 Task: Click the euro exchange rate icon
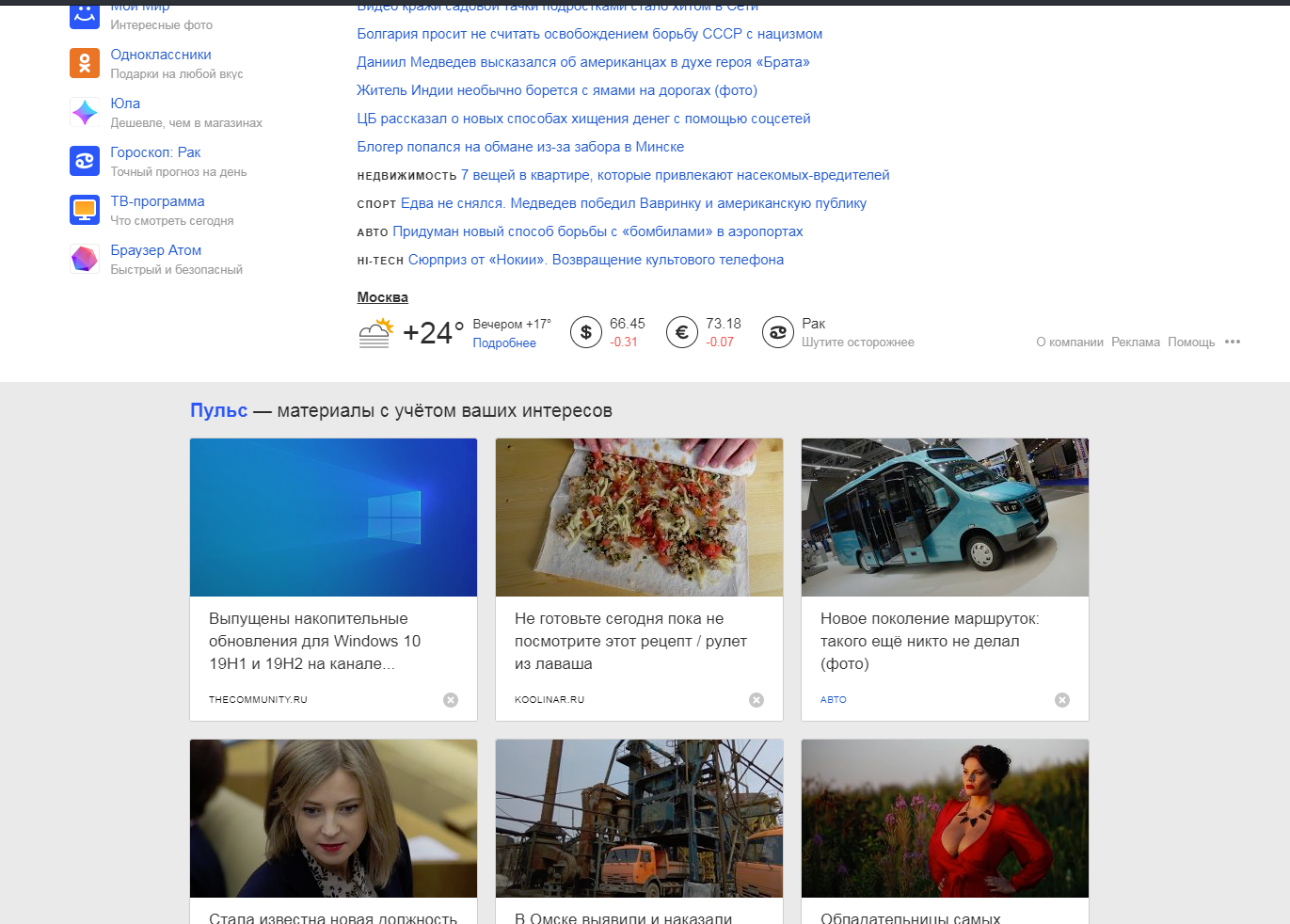tap(682, 331)
